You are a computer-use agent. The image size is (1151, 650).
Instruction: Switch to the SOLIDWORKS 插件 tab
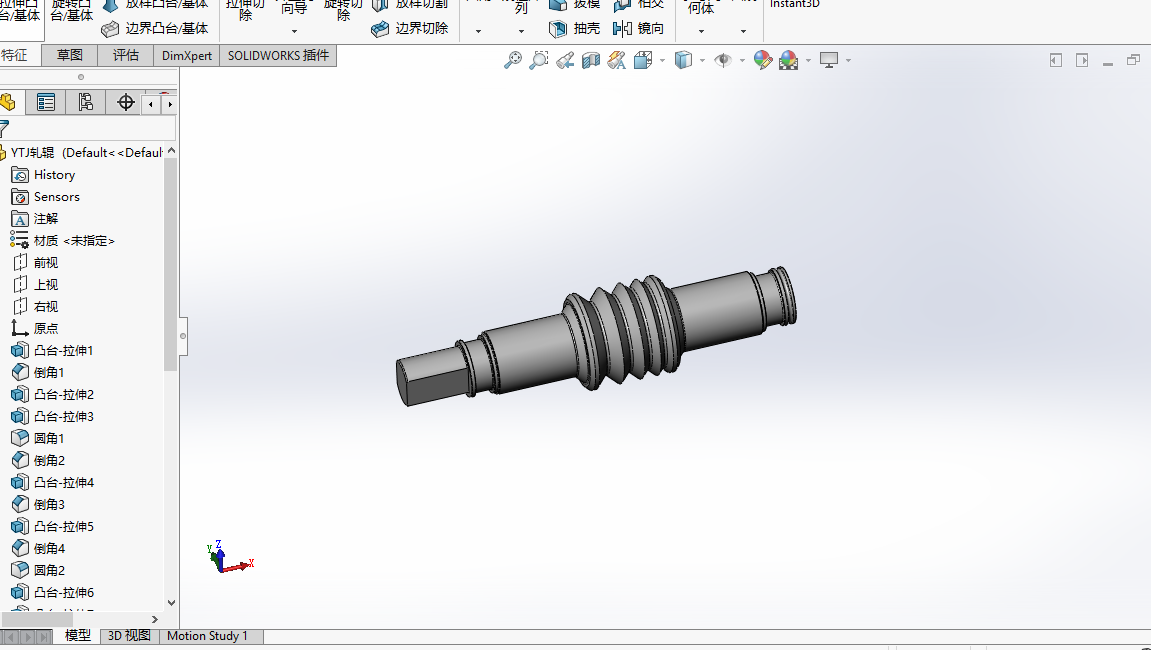tap(278, 55)
